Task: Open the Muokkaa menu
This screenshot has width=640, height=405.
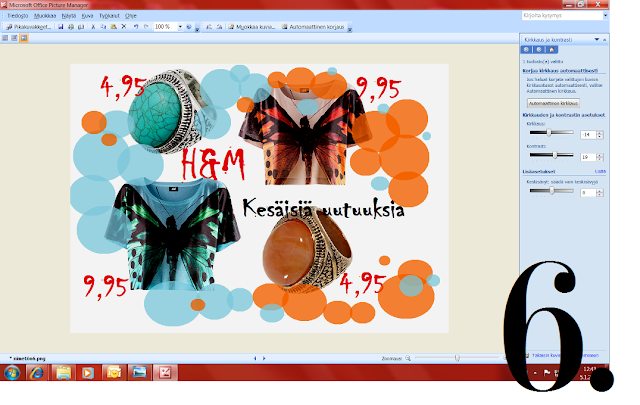Action: coord(45,16)
